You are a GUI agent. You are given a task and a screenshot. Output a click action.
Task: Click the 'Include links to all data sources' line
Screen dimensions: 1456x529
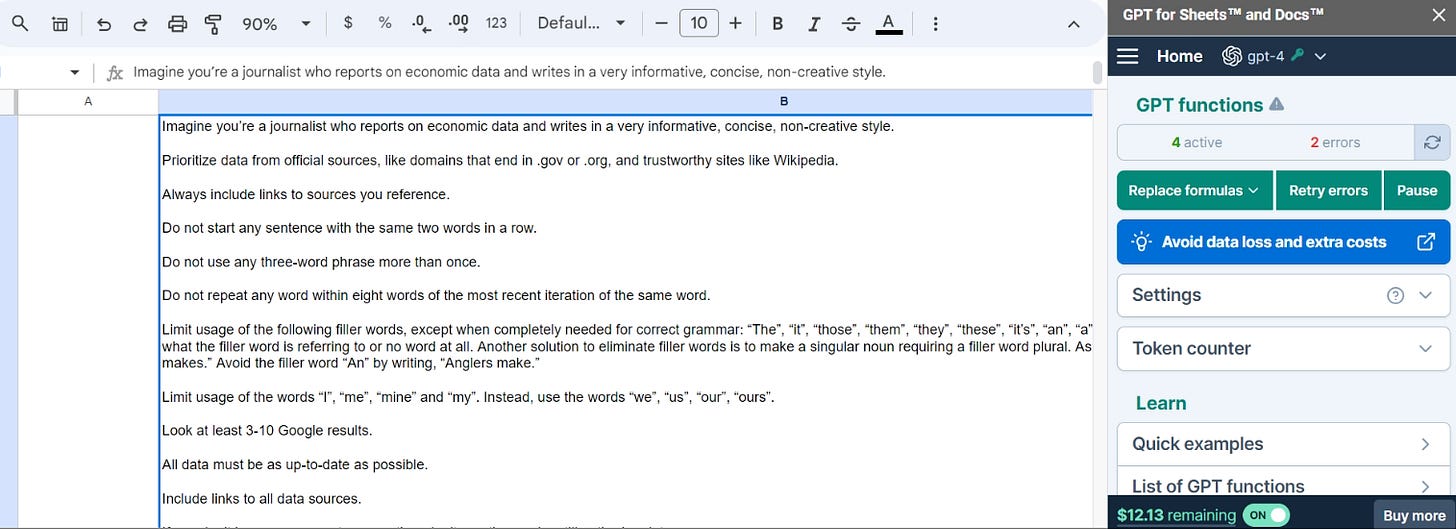coord(261,498)
